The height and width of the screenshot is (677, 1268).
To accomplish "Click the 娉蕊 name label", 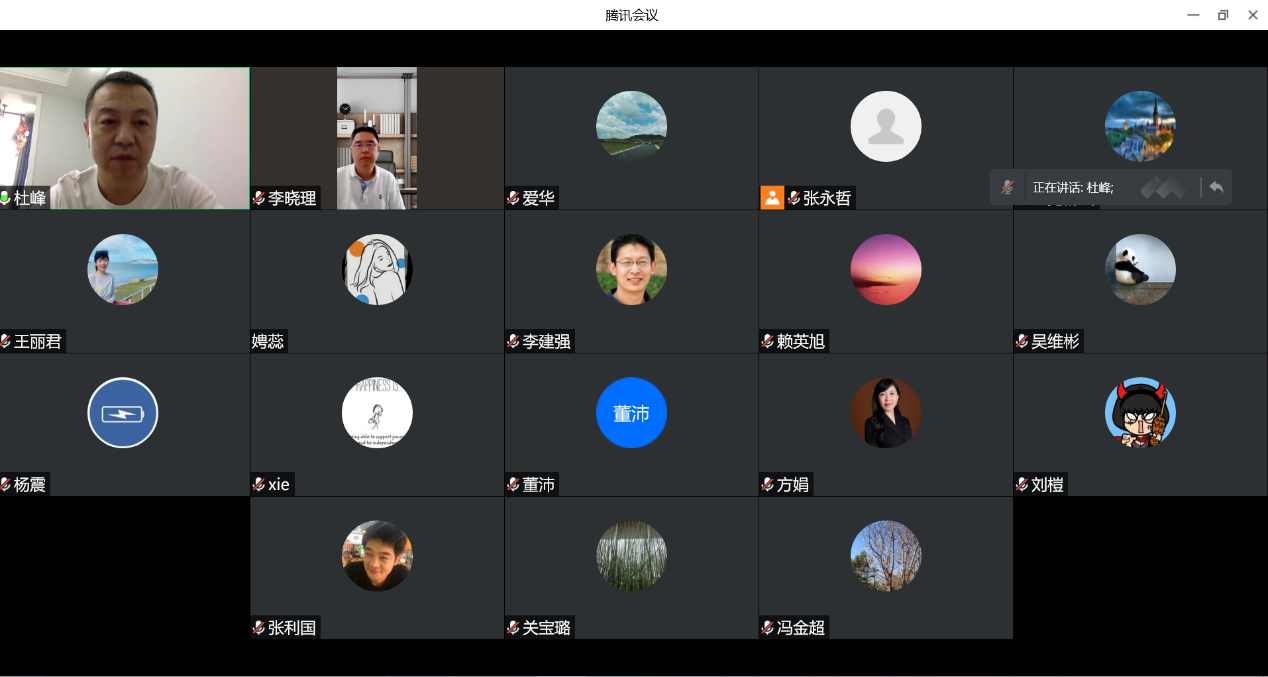I will (x=268, y=341).
